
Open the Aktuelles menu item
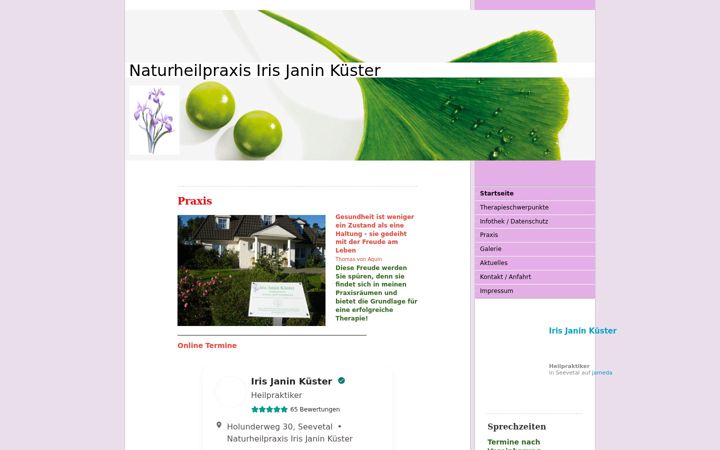(x=535, y=263)
